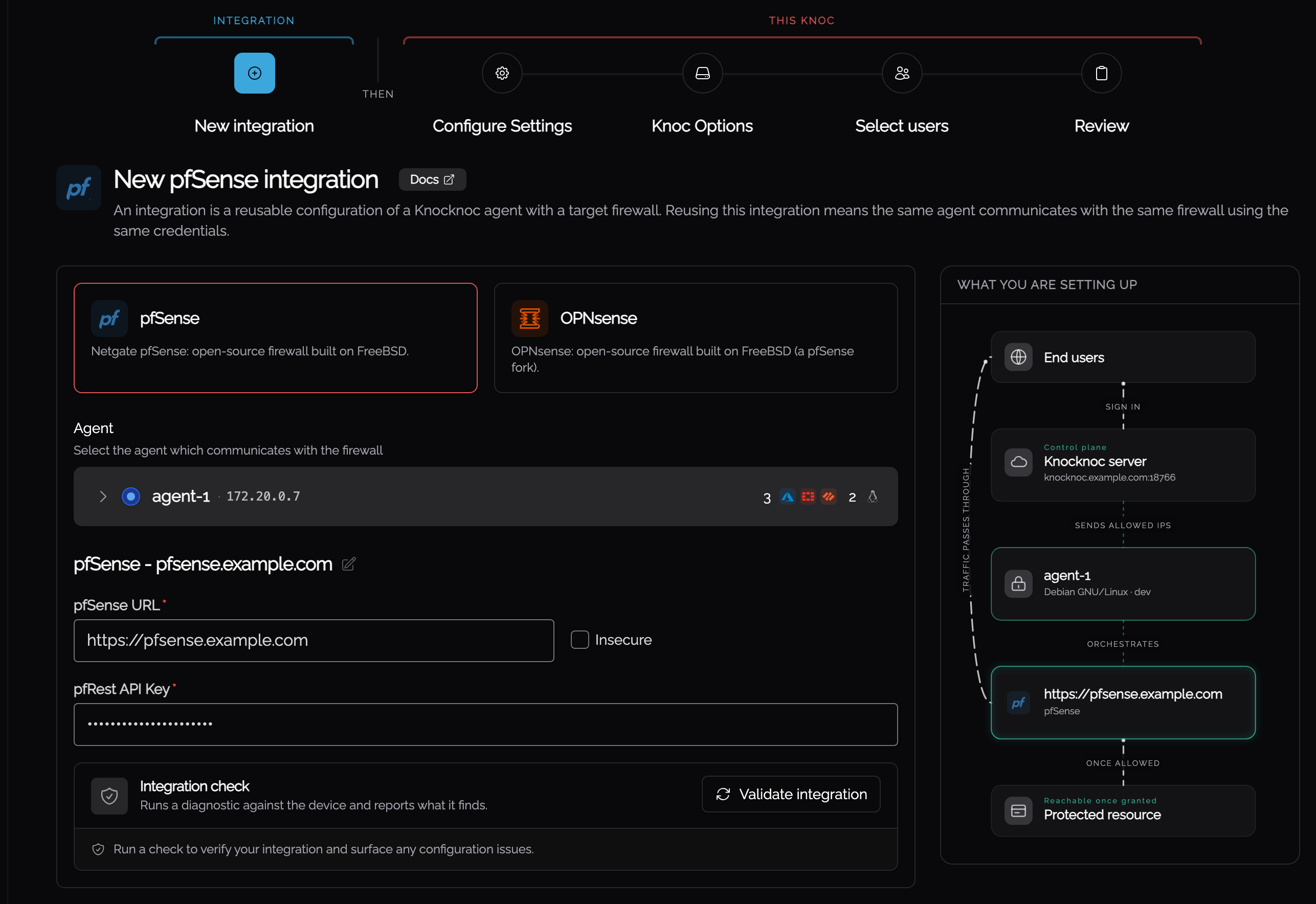
Task: Select the Configure Settings step label
Action: coord(502,126)
